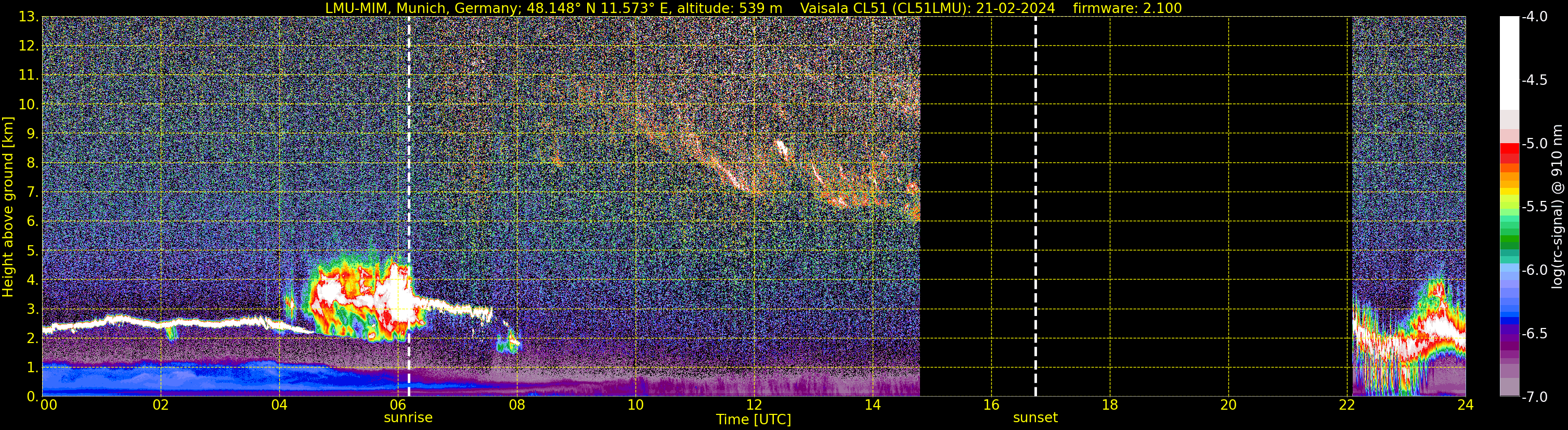Click the white dashed sunrise line
1568x430 pixels.
pos(408,207)
